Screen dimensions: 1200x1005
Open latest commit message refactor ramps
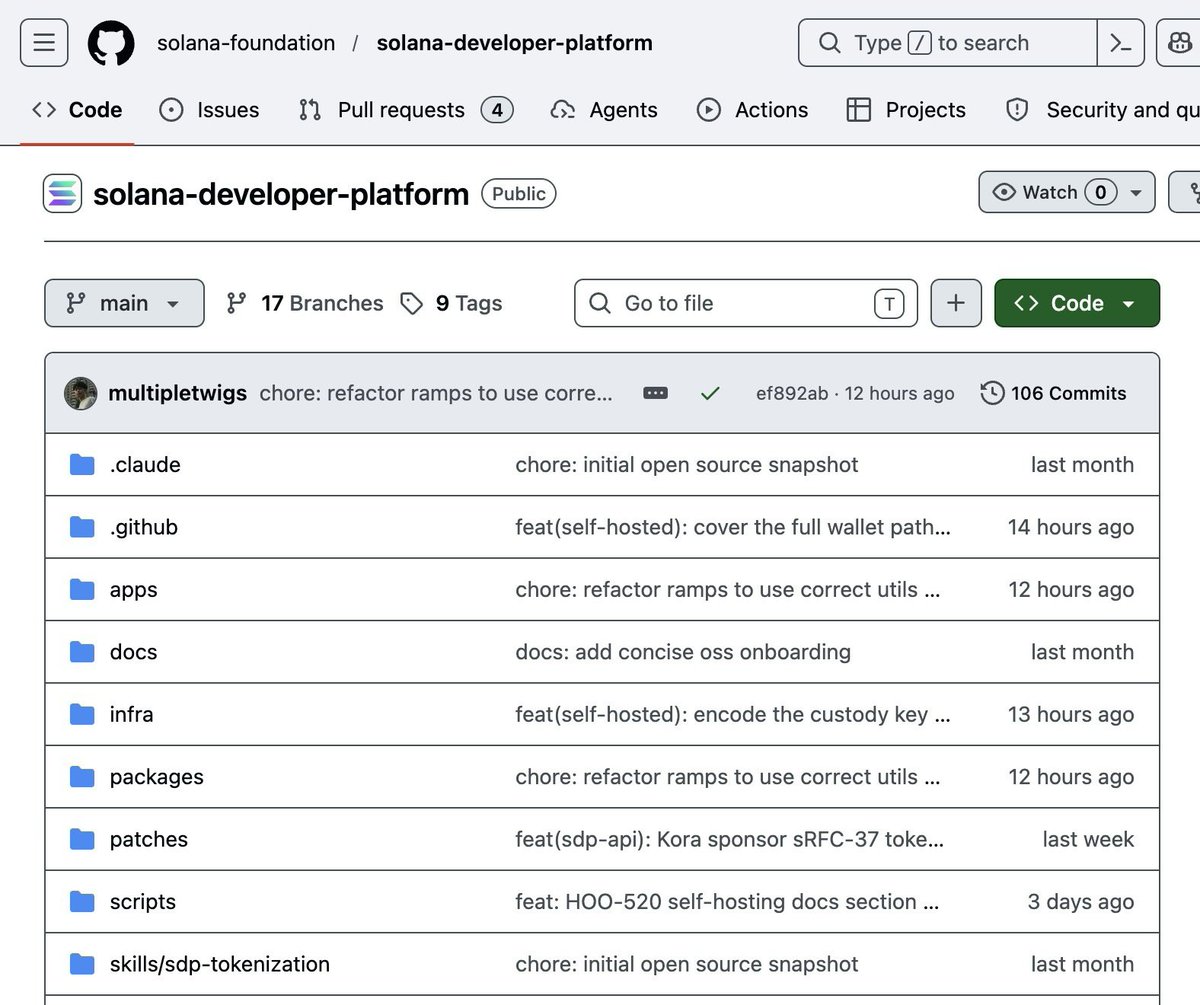click(436, 393)
